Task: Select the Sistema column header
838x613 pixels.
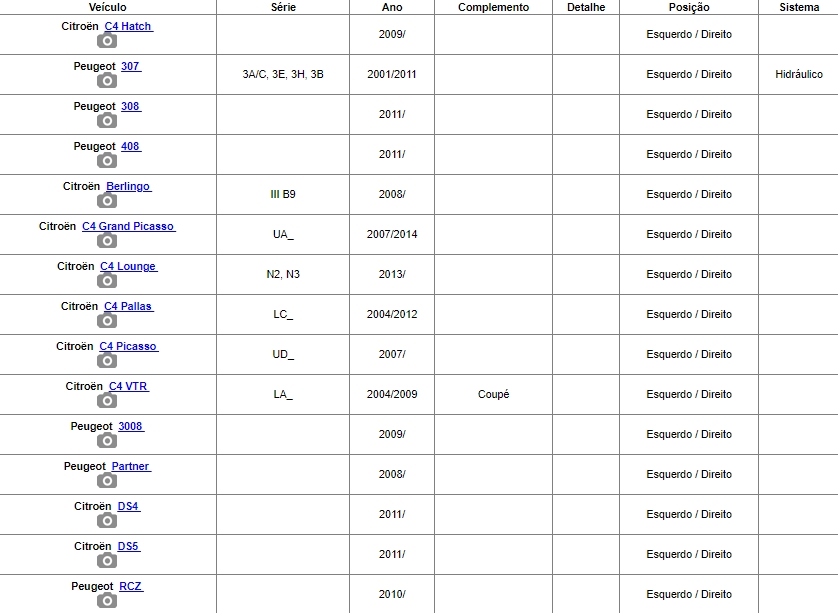Action: [x=799, y=7]
